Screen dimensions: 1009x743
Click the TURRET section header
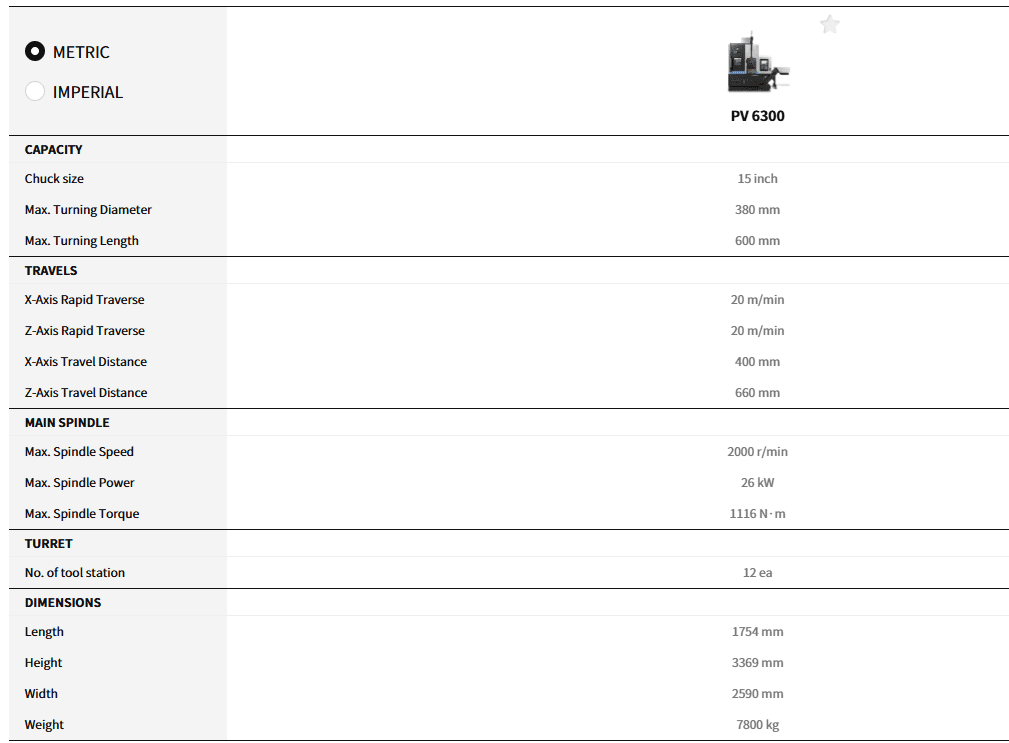(49, 543)
